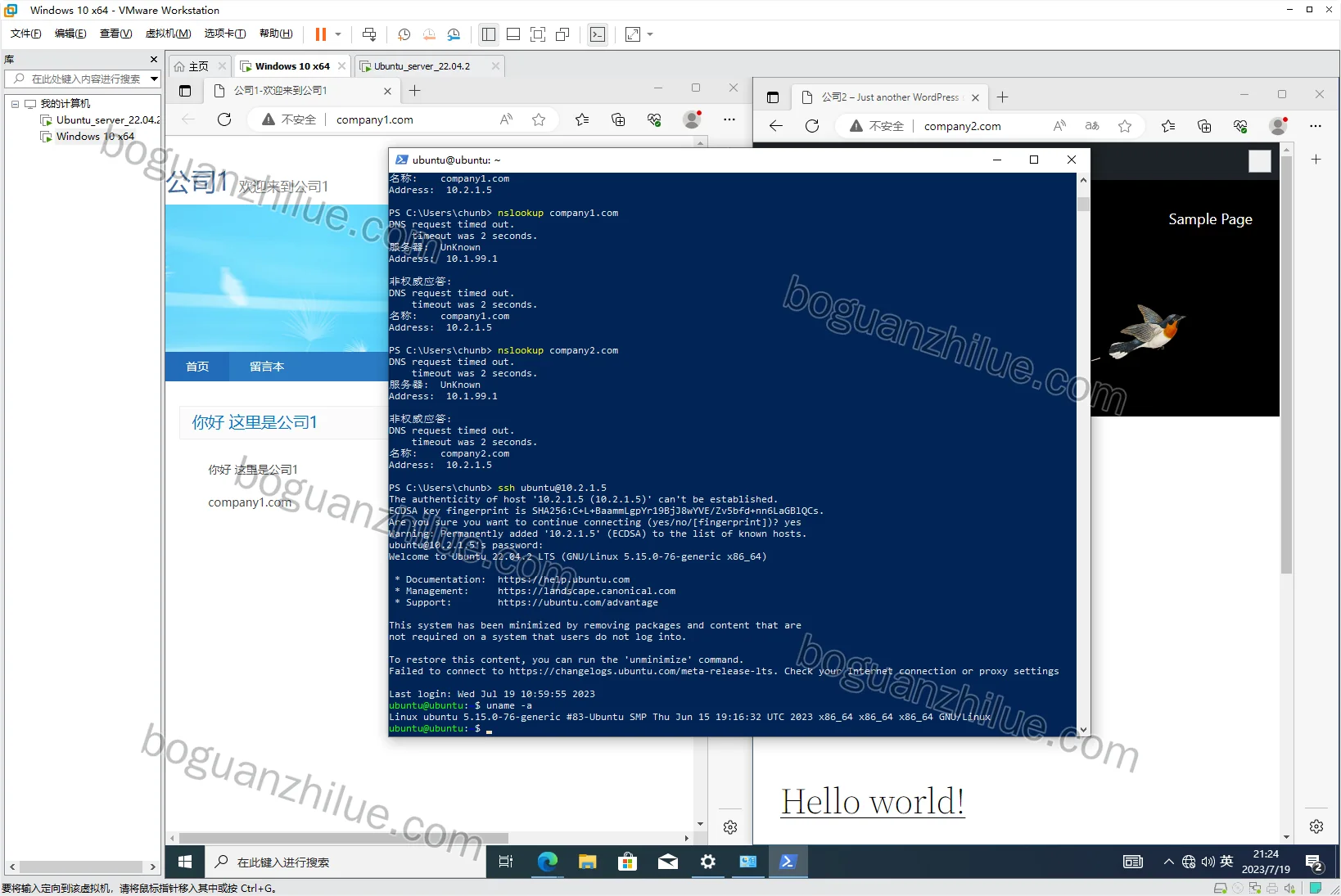
Task: Open the 虚拟机(M) menu
Action: click(x=168, y=34)
